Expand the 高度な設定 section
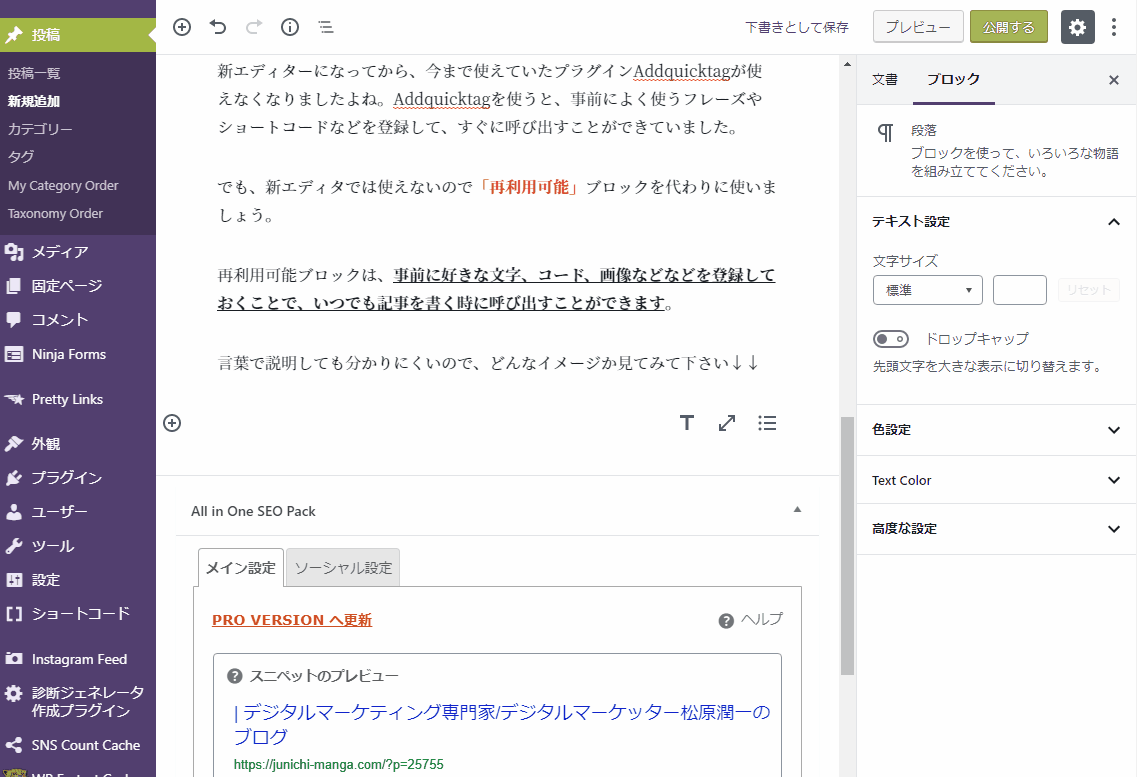Viewport: 1137px width, 777px height. pyautogui.click(x=996, y=529)
